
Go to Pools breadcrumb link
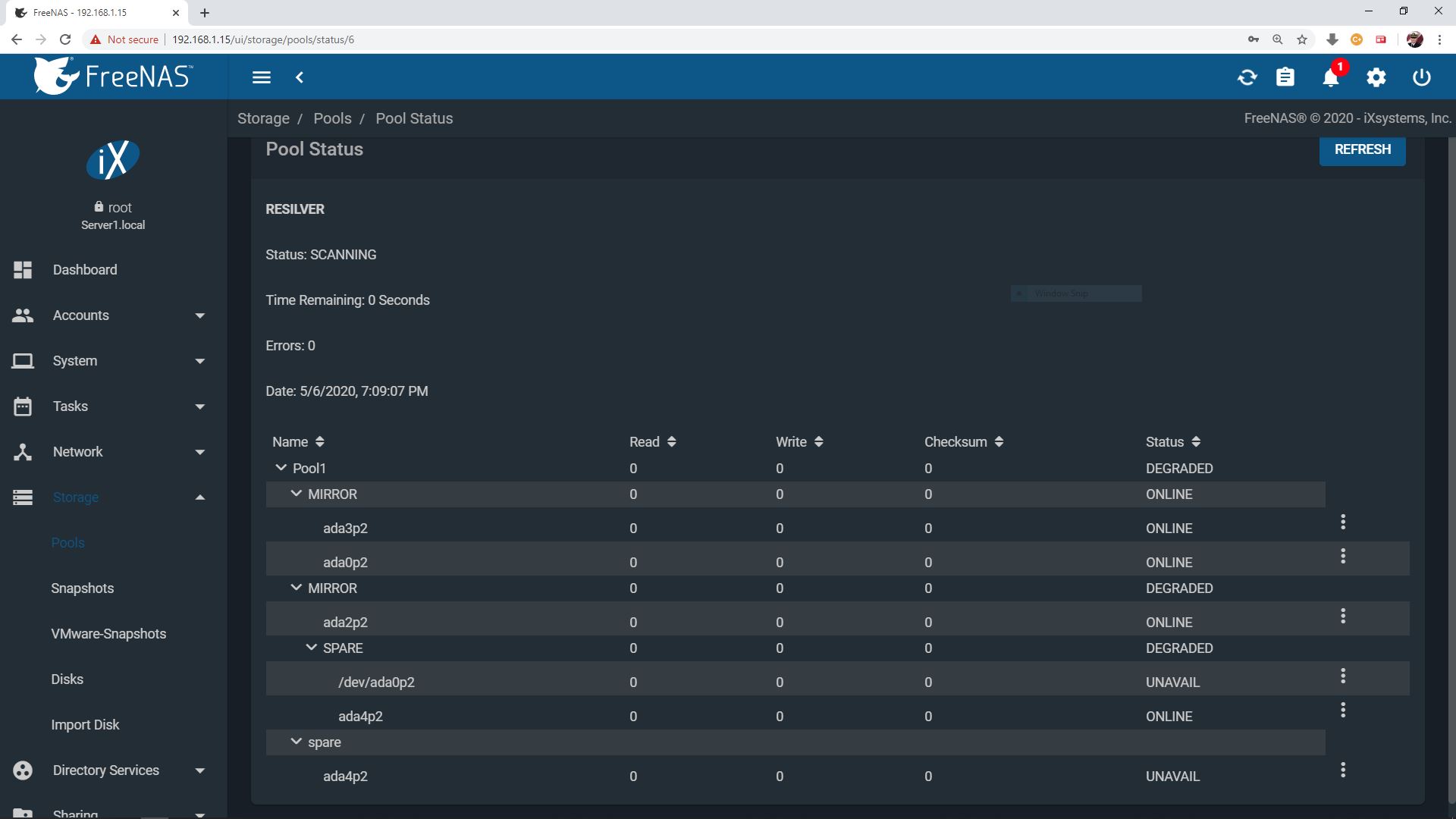click(332, 118)
